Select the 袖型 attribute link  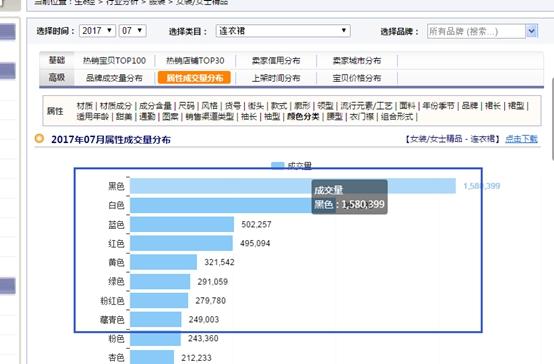272,116
